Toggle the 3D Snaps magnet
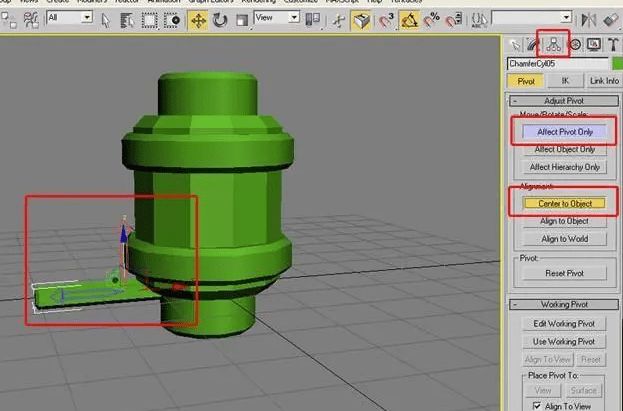This screenshot has width=623, height=411. [x=385, y=20]
